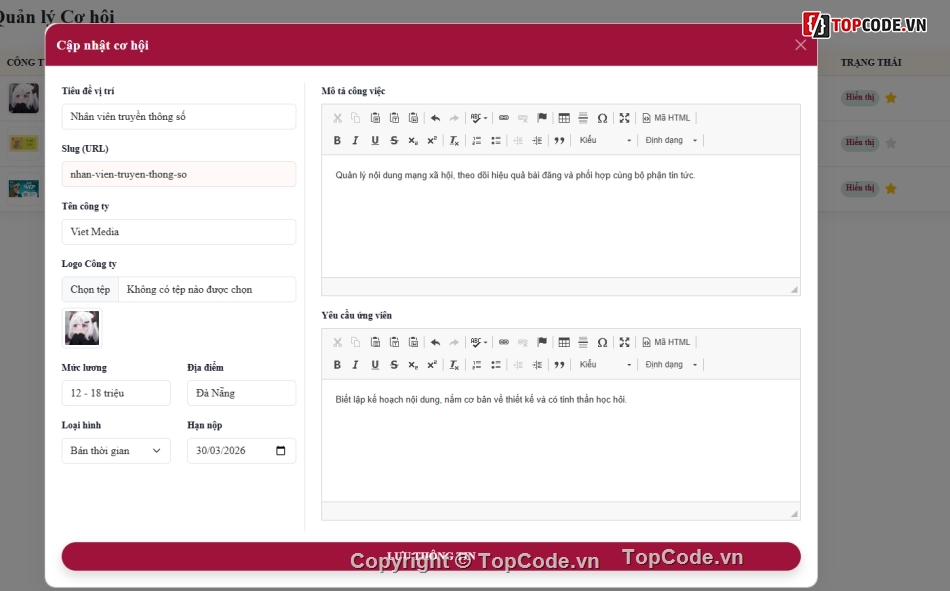Click TRẠNG THÁI column header in background table
This screenshot has height=591, width=950.
pos(871,62)
